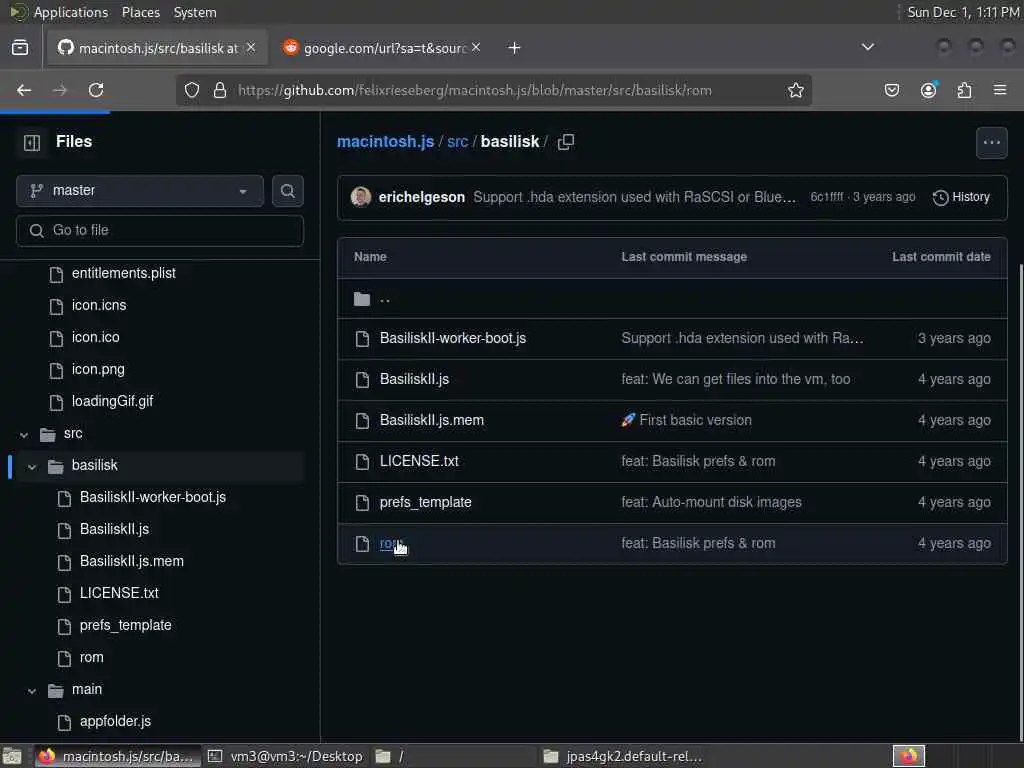
Task: Open the Places menu
Action: pos(140,12)
